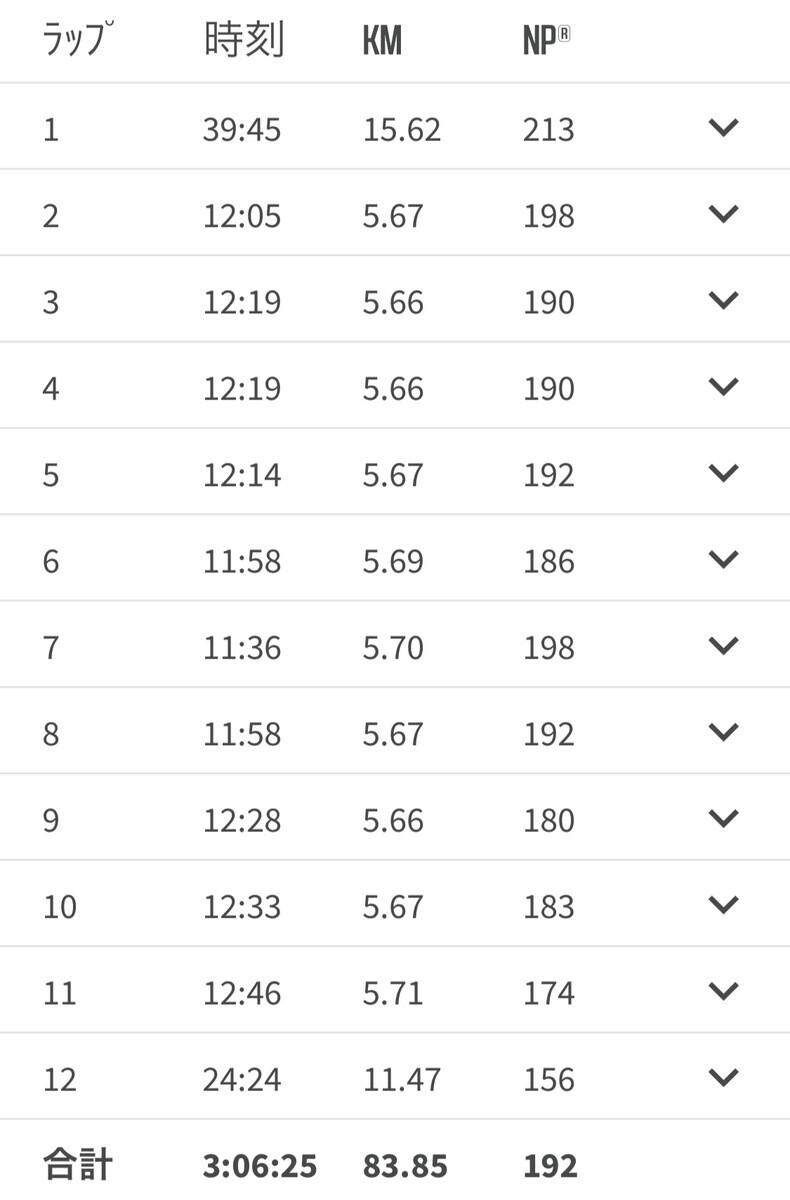Viewport: 790px width, 1200px height.
Task: Select the KM column header
Action: pyautogui.click(x=382, y=42)
